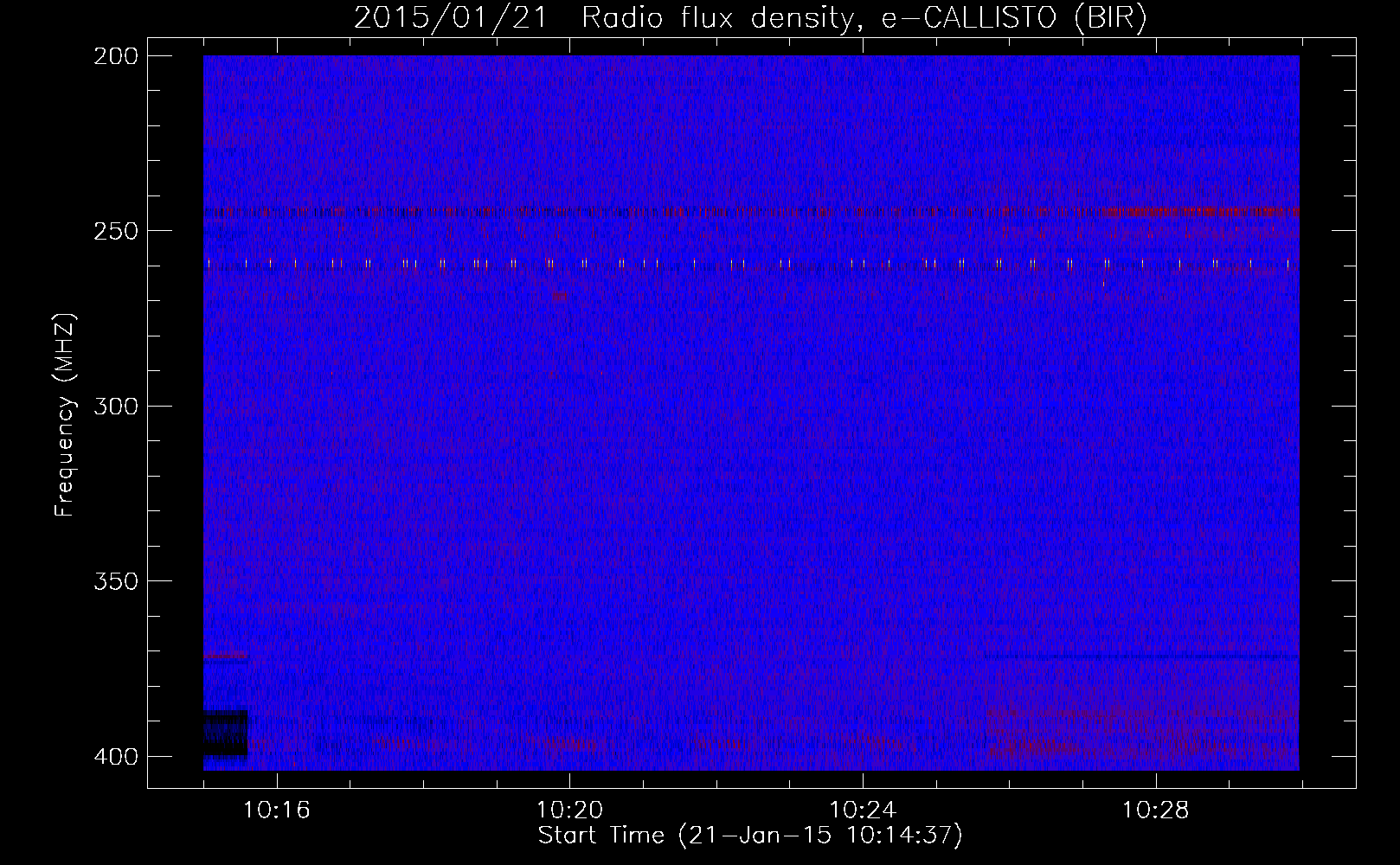Click the '10:24' time axis label
The image size is (1400, 865).
(x=863, y=811)
